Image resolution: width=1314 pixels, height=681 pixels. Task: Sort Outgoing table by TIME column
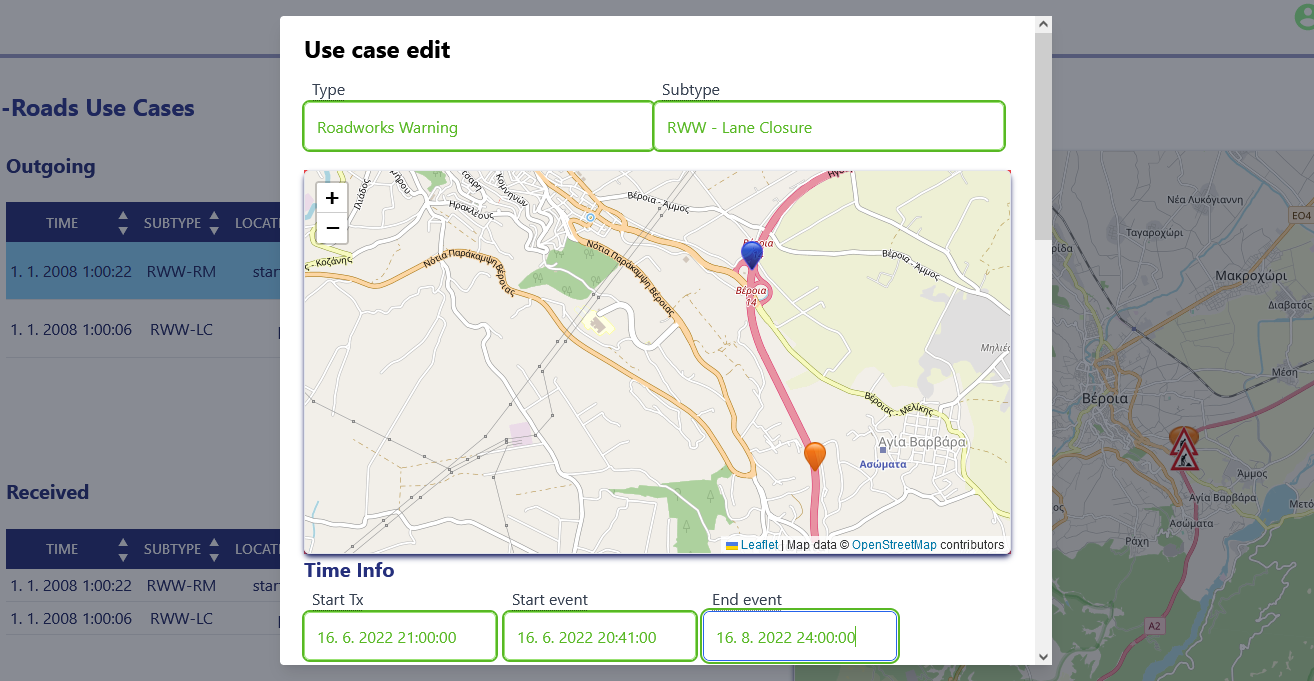coord(122,223)
